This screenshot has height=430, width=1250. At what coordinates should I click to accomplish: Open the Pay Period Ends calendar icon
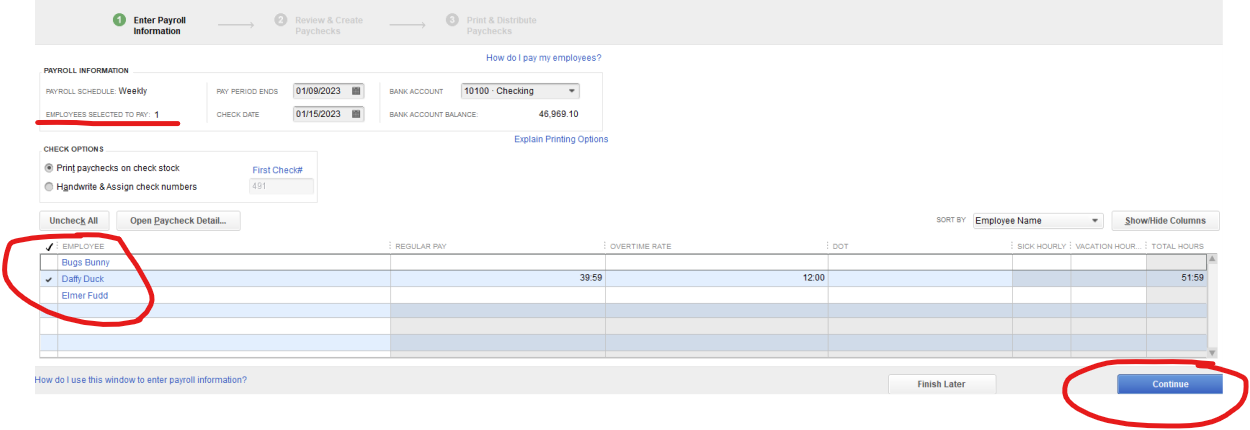point(356,91)
